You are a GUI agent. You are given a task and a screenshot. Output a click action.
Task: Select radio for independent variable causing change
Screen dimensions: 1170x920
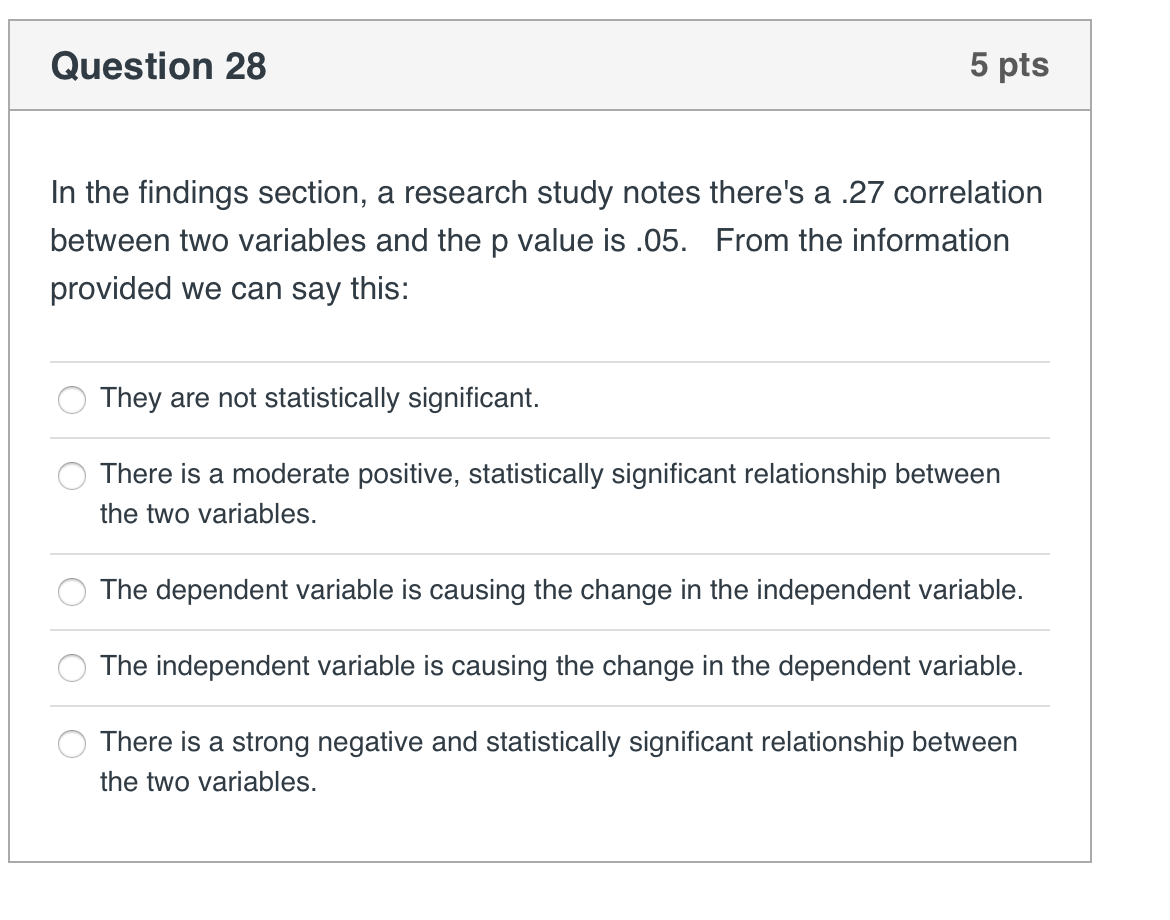tap(73, 668)
